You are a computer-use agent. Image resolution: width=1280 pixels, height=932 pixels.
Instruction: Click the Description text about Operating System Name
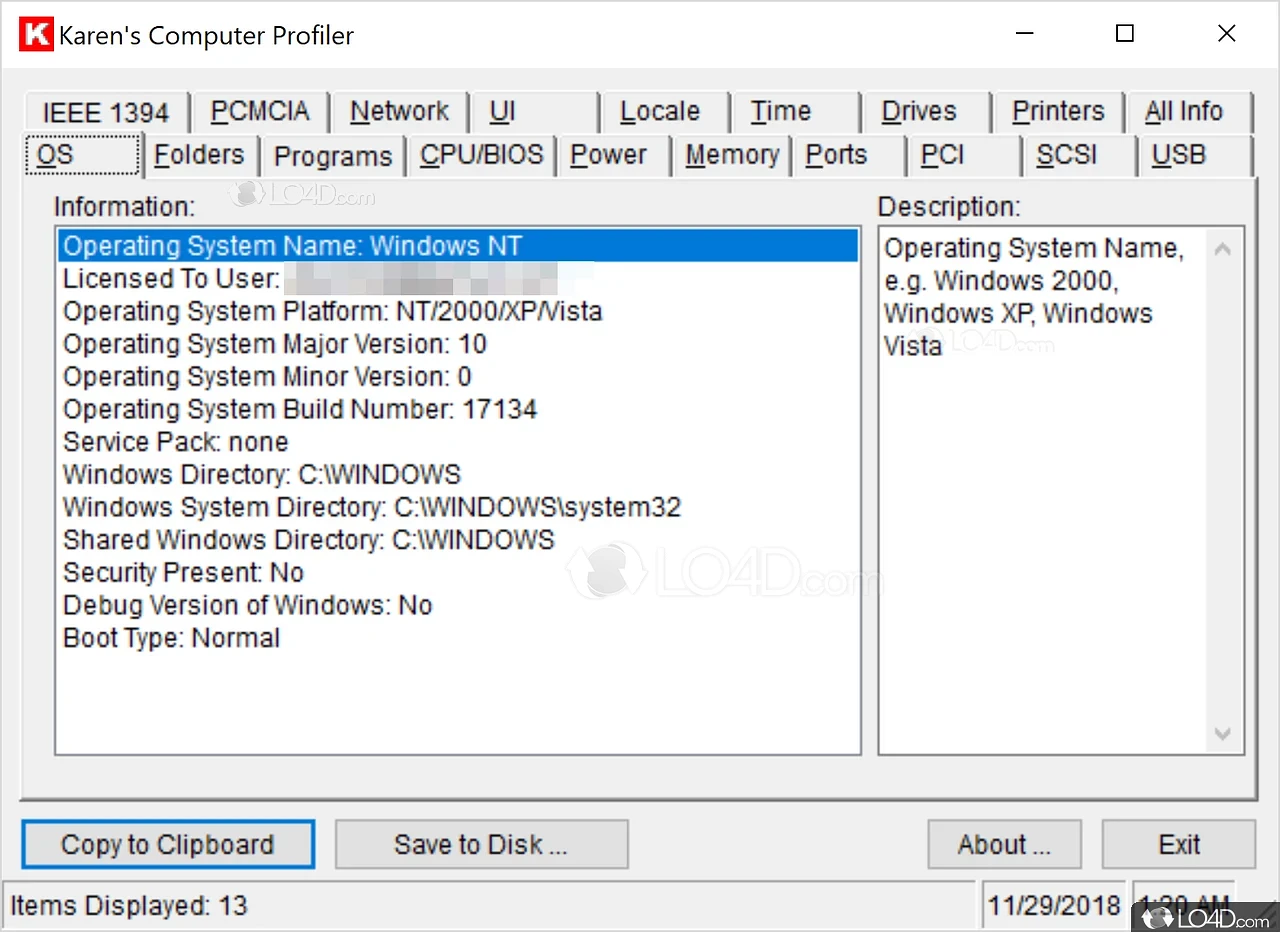point(1034,297)
